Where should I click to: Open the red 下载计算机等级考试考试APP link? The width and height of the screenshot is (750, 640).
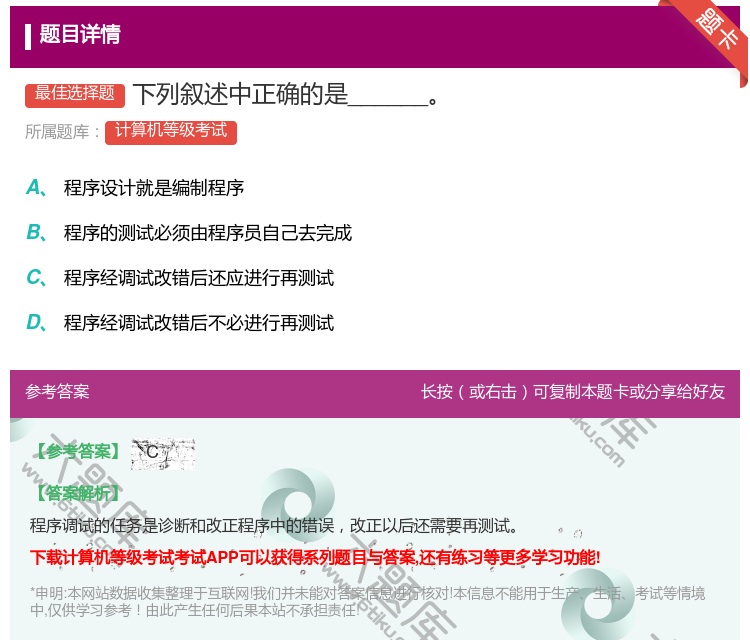click(315, 557)
